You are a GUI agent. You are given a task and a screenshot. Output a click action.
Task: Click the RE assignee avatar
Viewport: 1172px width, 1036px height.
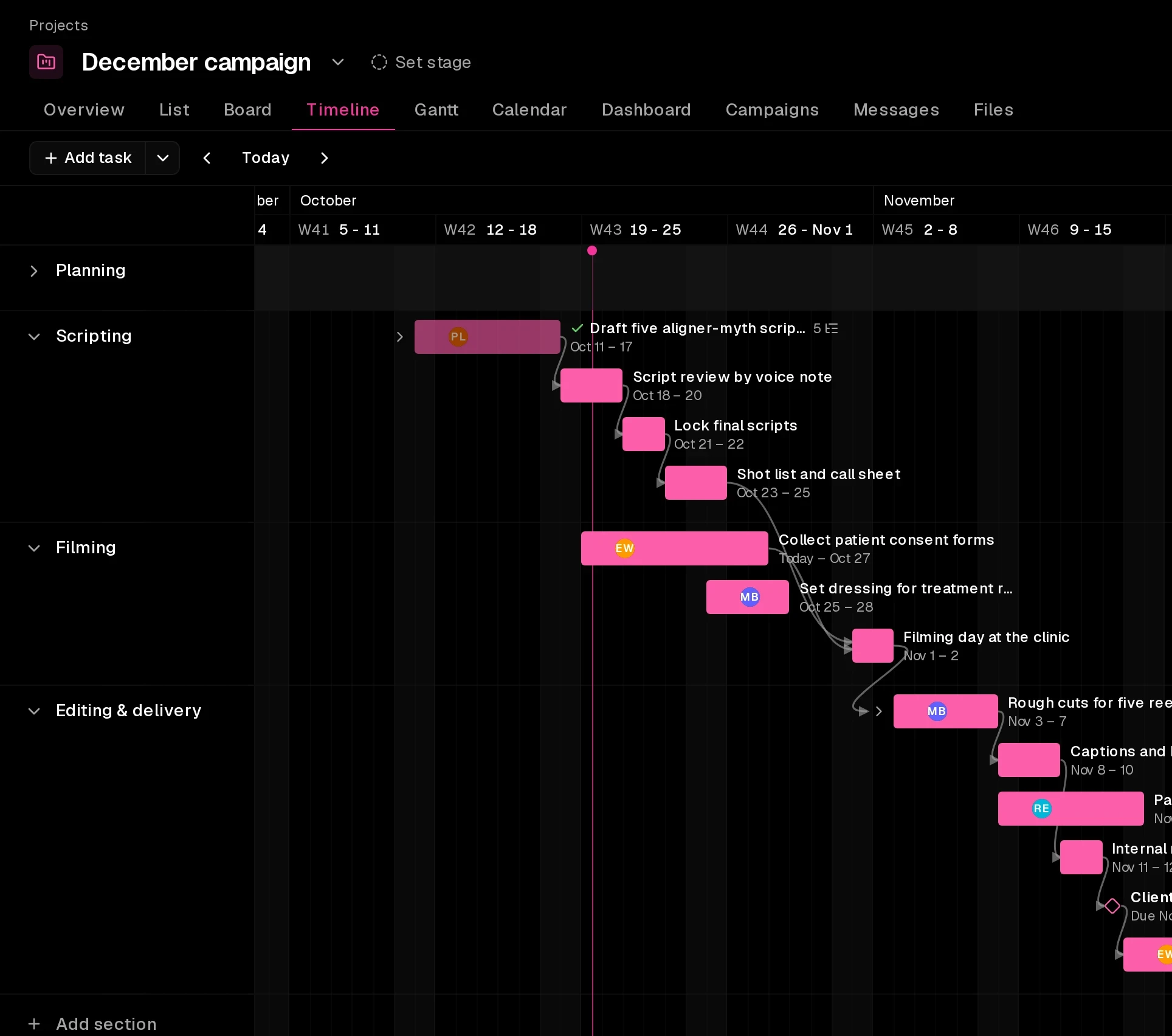coord(1041,809)
